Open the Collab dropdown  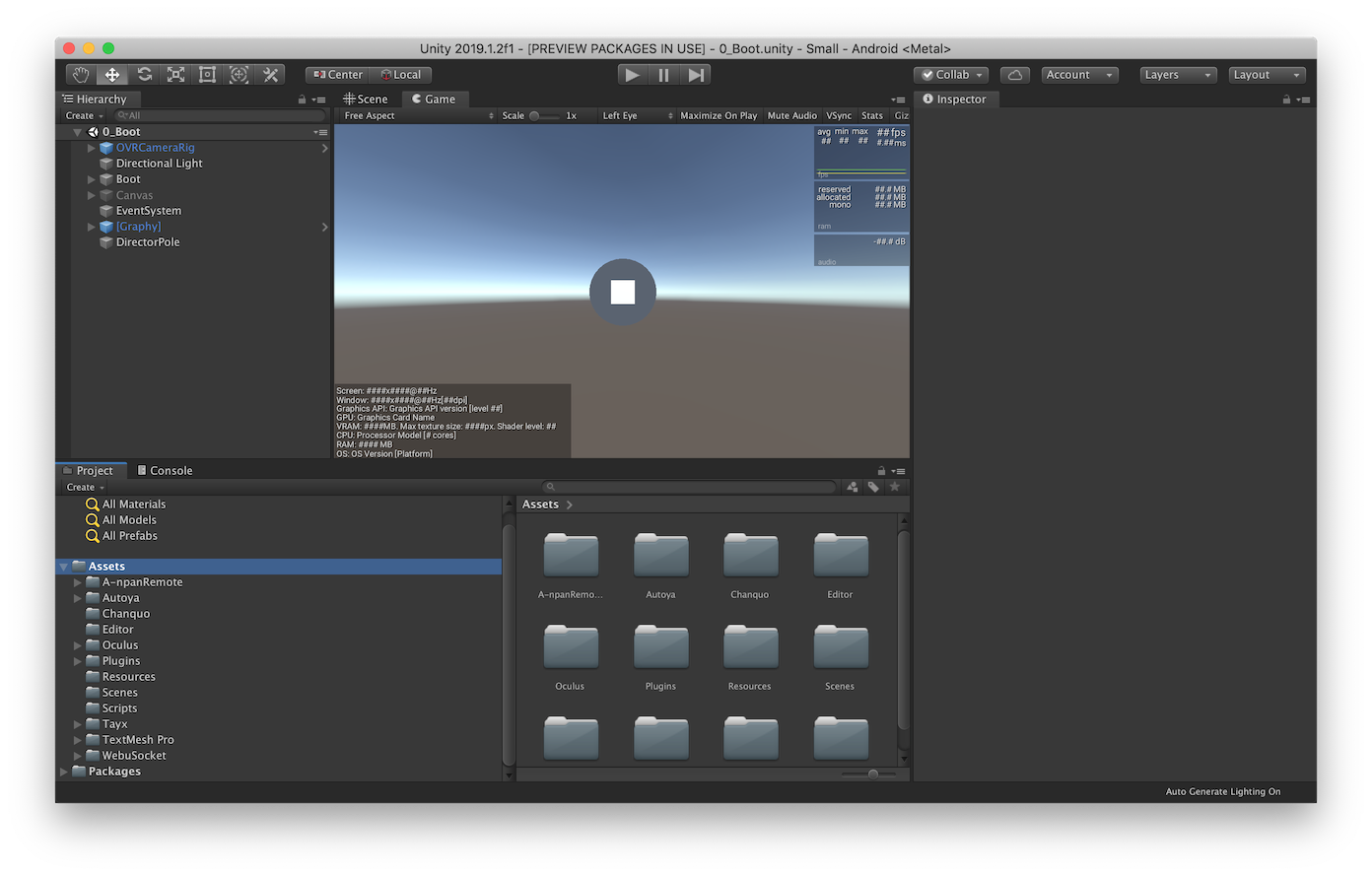pos(951,75)
